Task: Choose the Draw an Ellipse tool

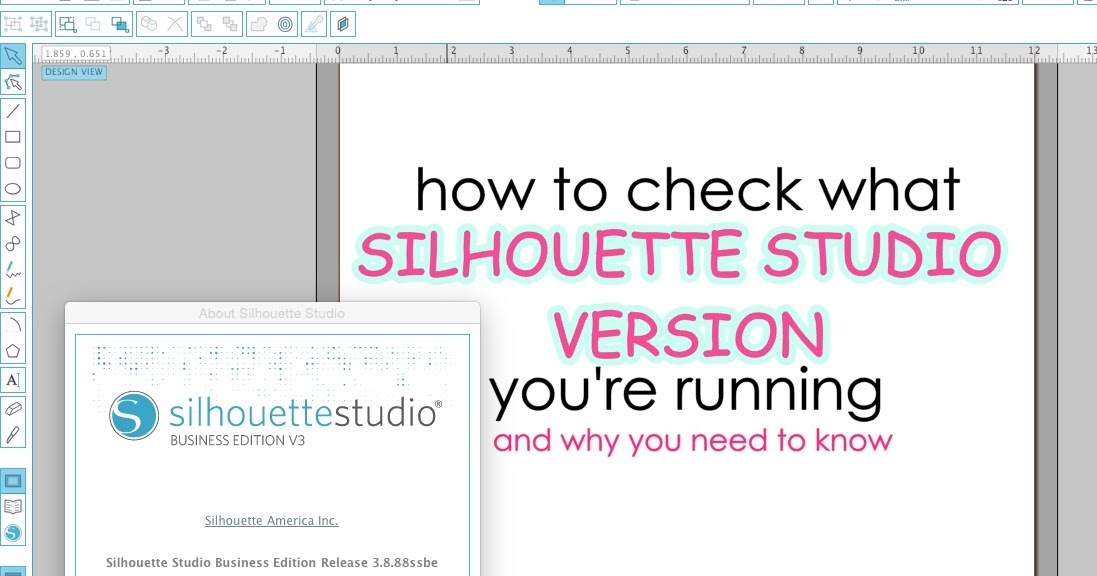Action: click(x=13, y=189)
